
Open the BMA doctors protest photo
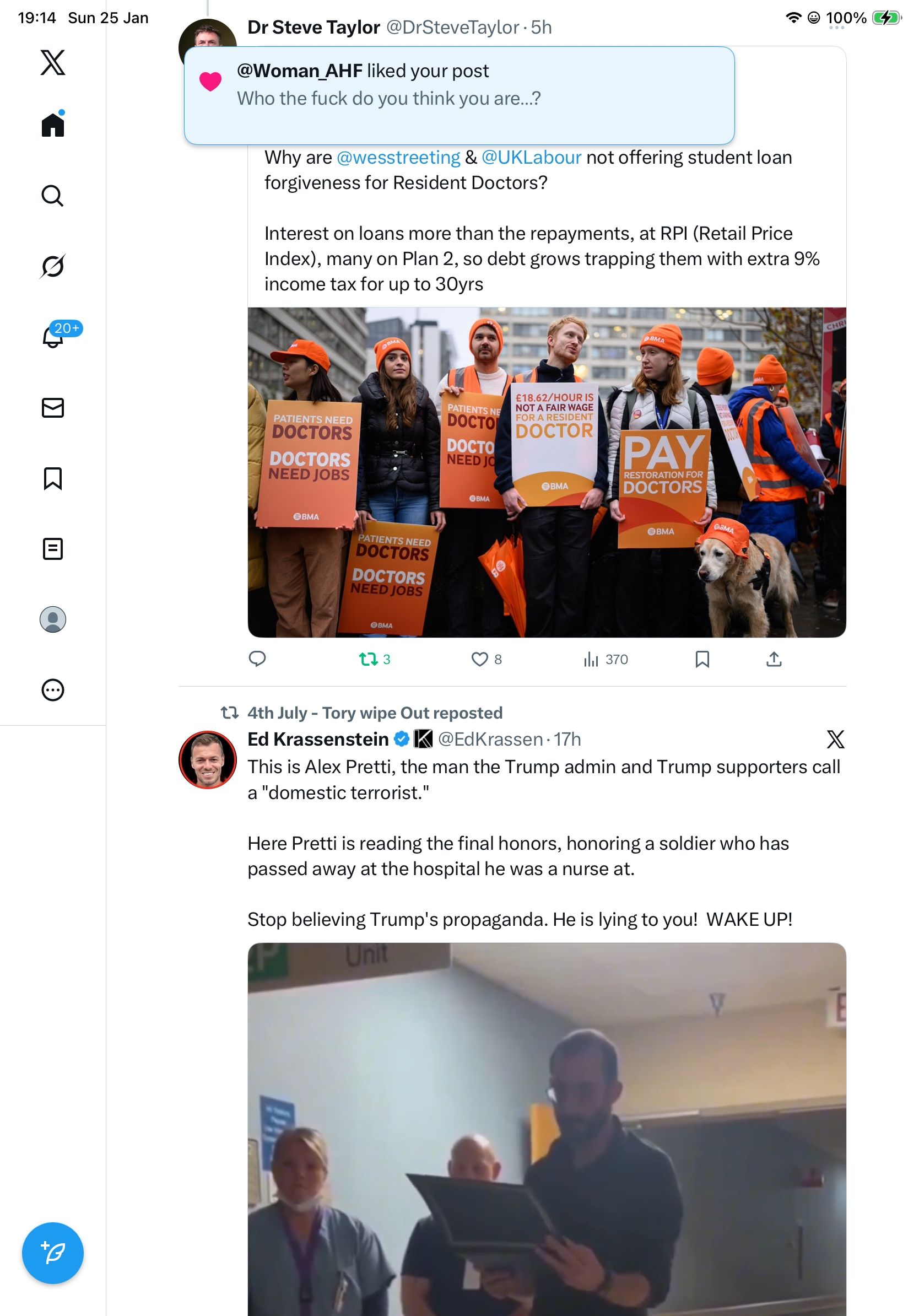[x=547, y=472]
